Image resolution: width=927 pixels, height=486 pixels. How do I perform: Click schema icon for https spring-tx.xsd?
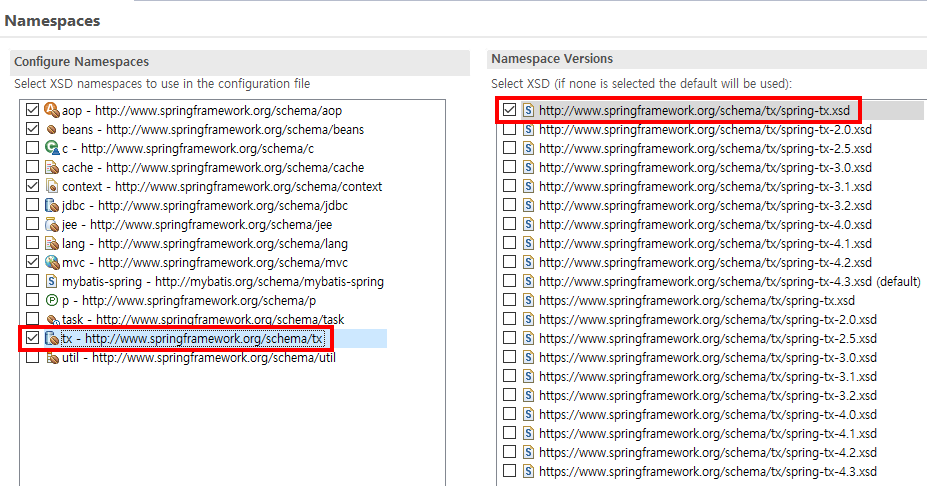point(529,300)
